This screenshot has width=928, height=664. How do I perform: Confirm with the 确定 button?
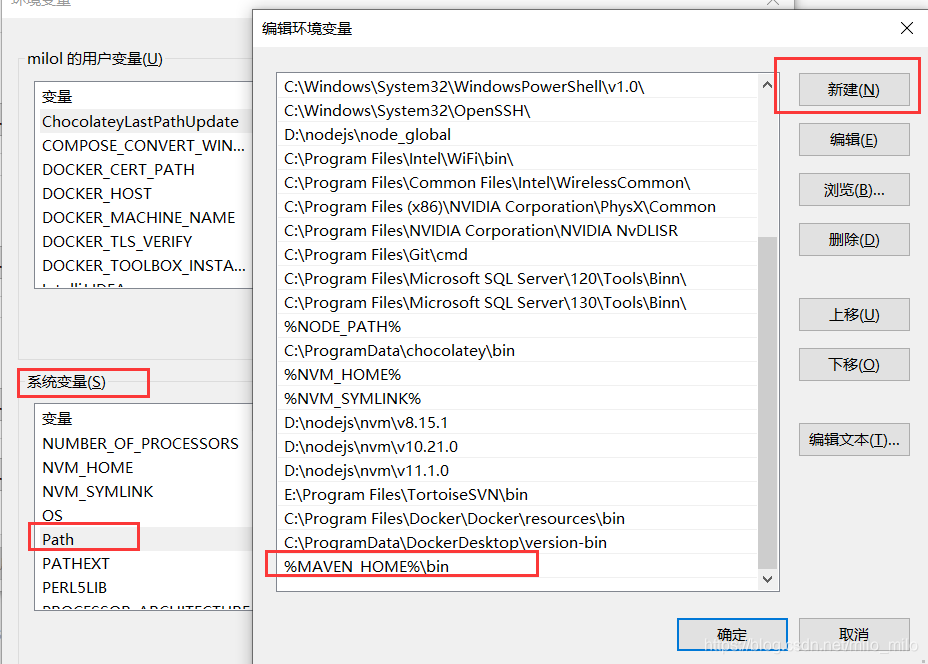pyautogui.click(x=732, y=634)
